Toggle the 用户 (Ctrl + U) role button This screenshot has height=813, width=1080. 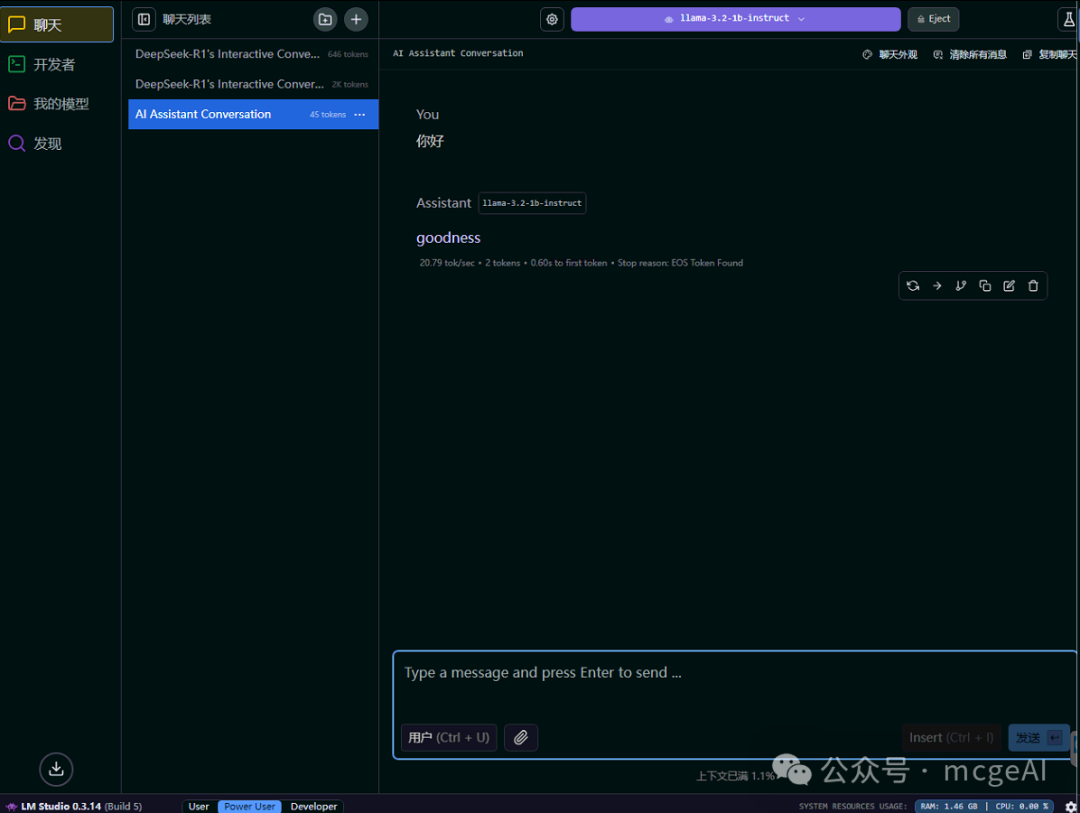point(449,737)
